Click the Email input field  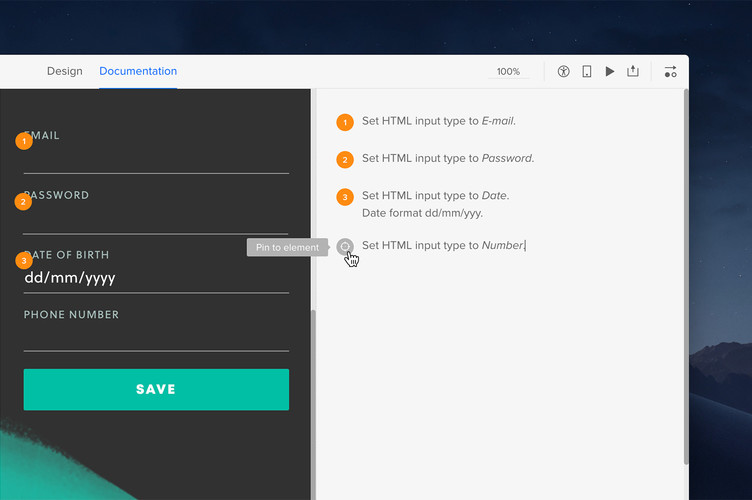tap(156, 161)
